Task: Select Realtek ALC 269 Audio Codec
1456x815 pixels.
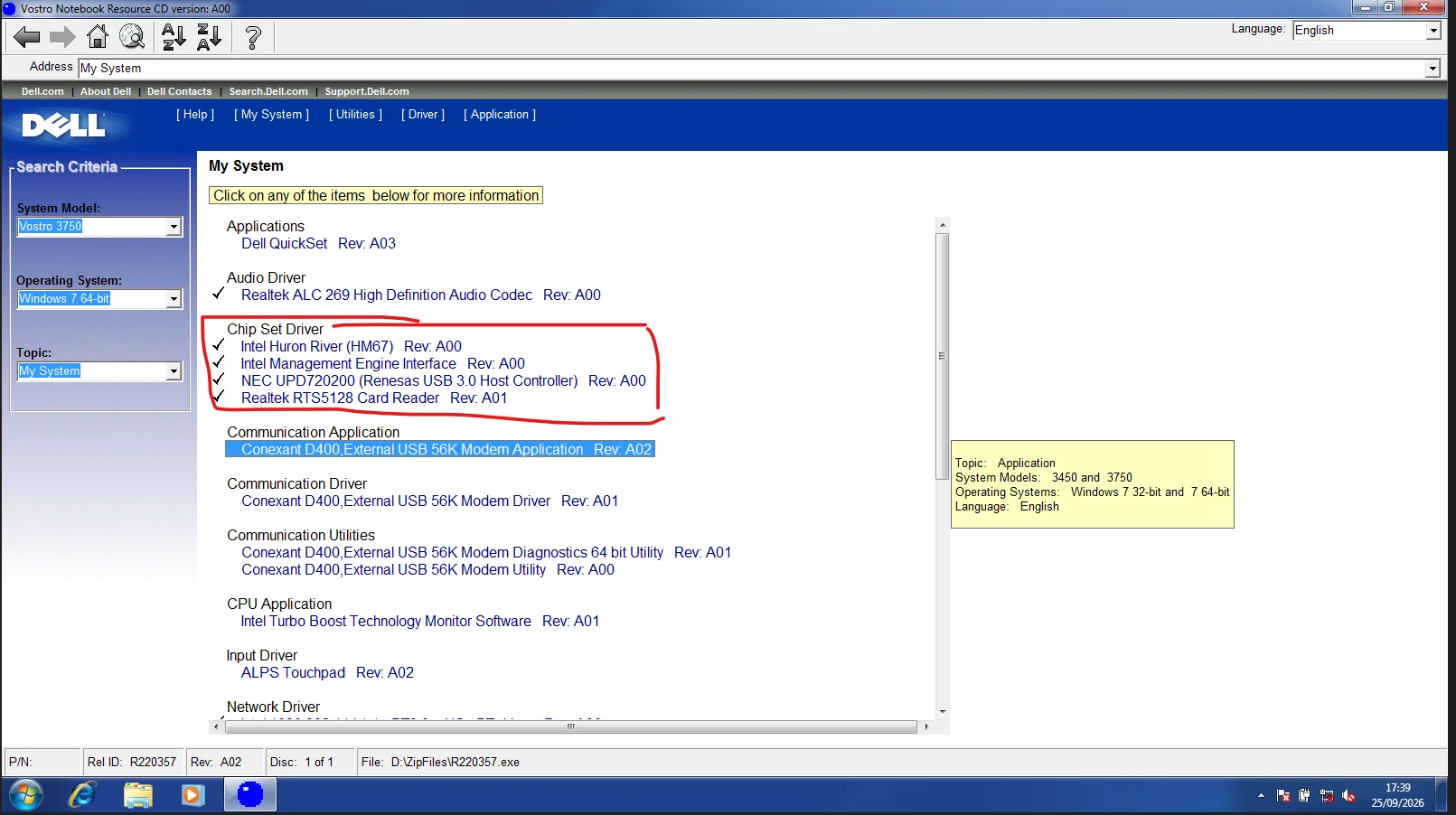Action: [x=420, y=295]
